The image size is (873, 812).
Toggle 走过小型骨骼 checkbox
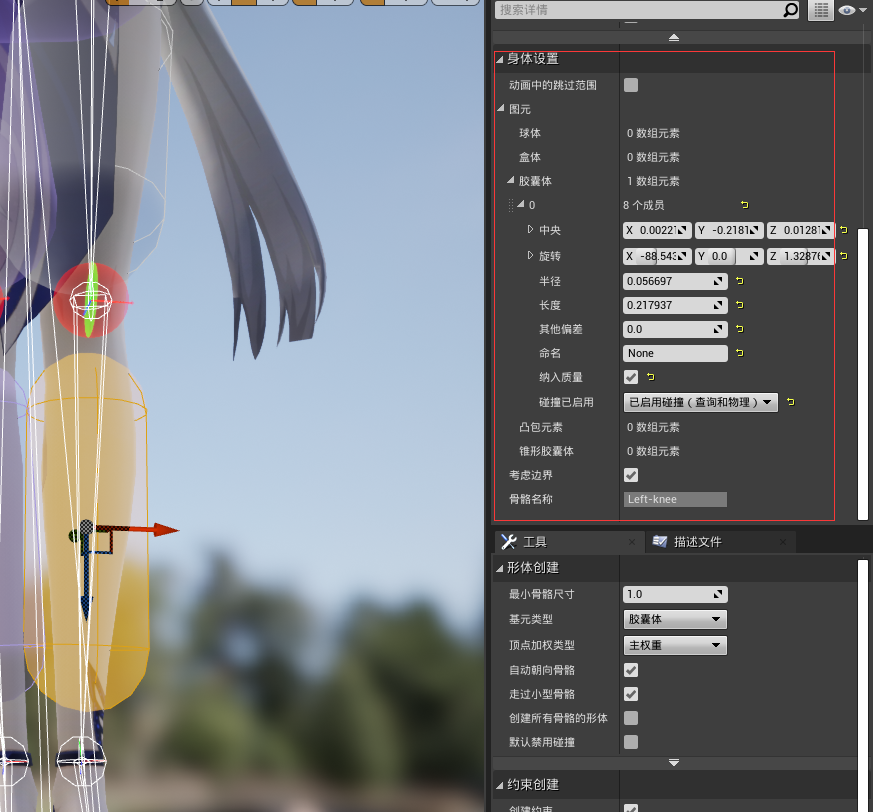631,694
